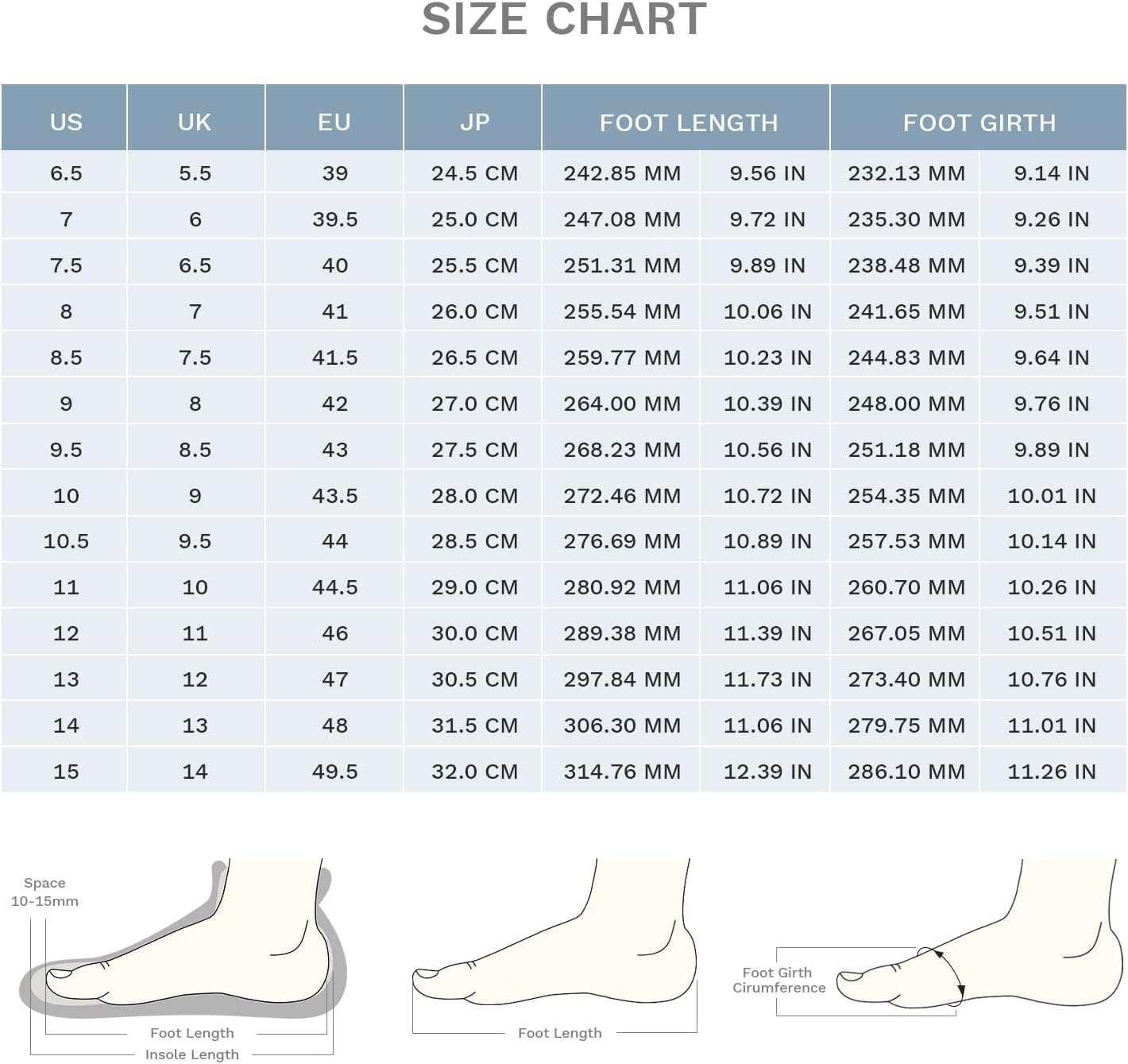Viewport: 1128px width, 1064px height.
Task: Click the 314.76 MM foot length cell
Action: pyautogui.click(x=622, y=771)
